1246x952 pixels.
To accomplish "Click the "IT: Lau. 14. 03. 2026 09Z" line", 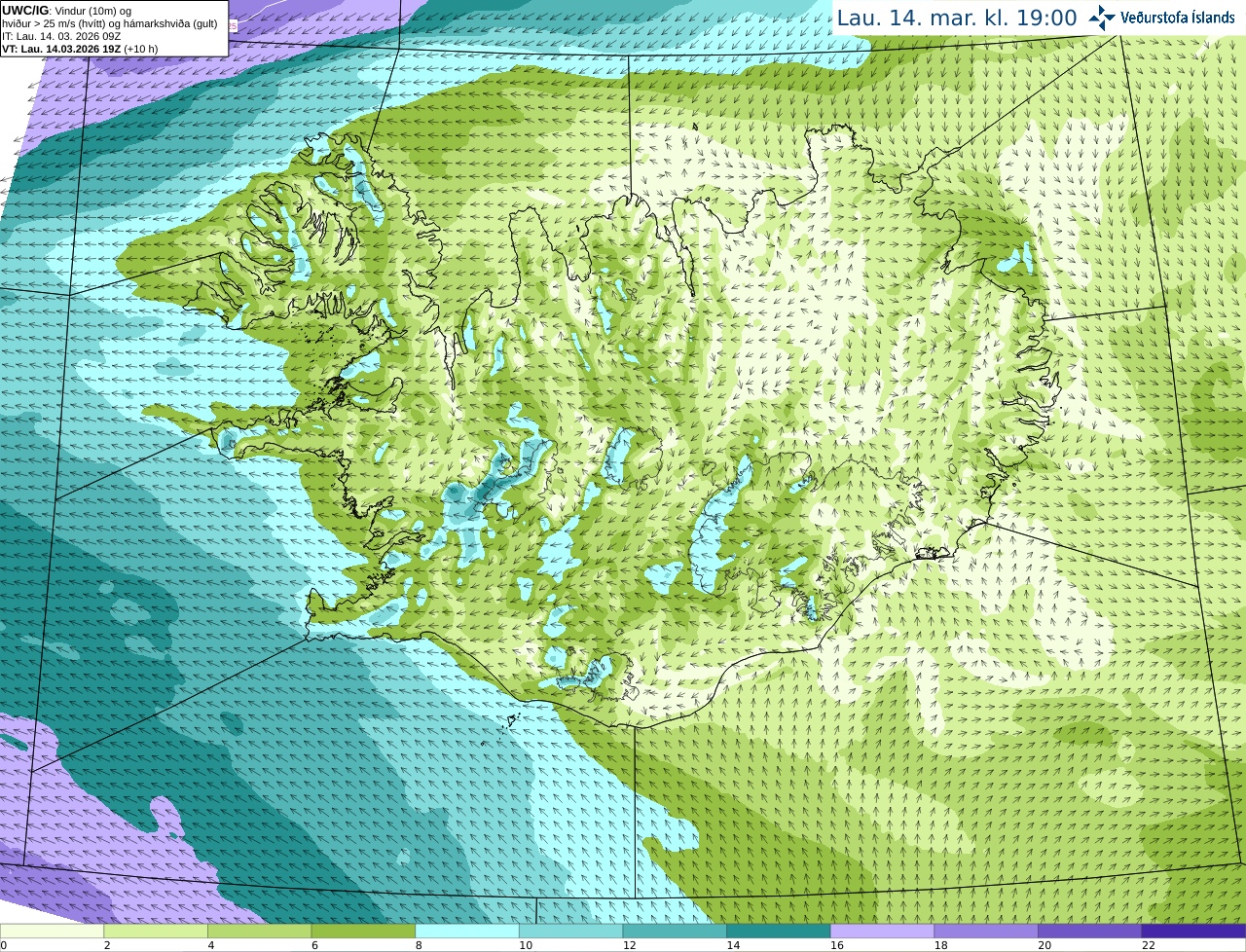I will 61,36.
